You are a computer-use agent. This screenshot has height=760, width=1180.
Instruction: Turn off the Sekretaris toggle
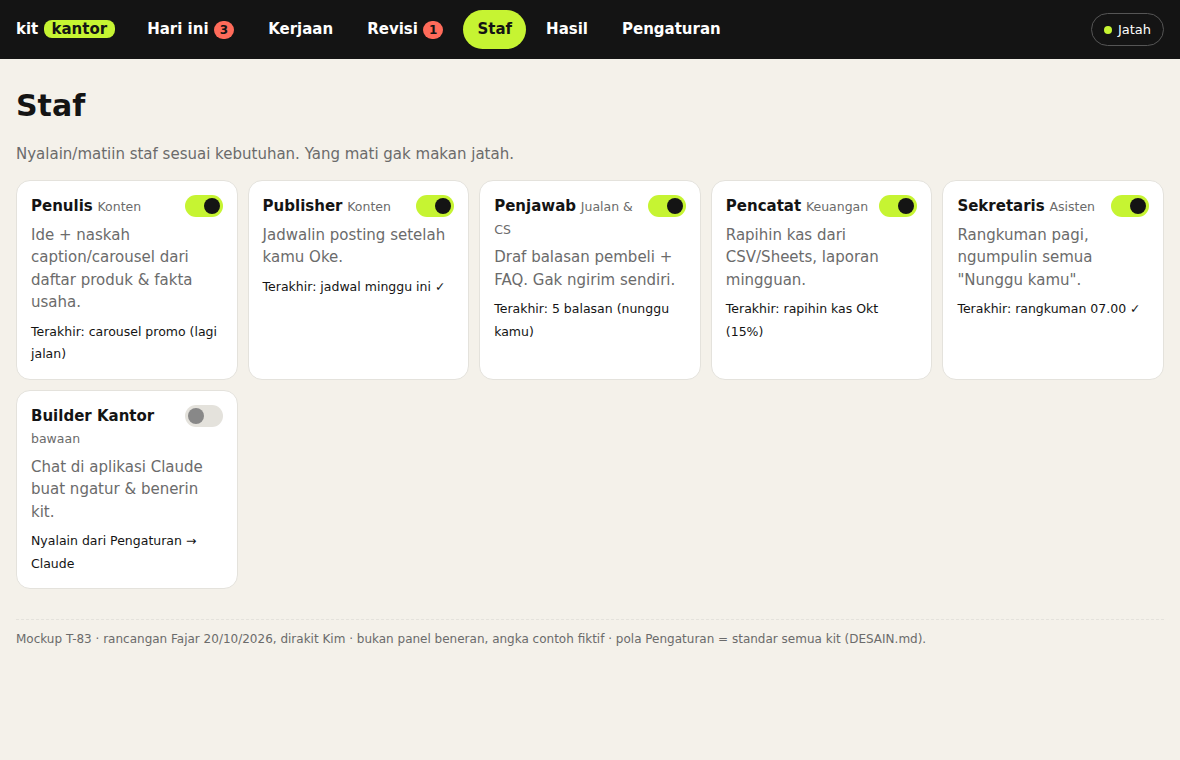click(x=1130, y=206)
